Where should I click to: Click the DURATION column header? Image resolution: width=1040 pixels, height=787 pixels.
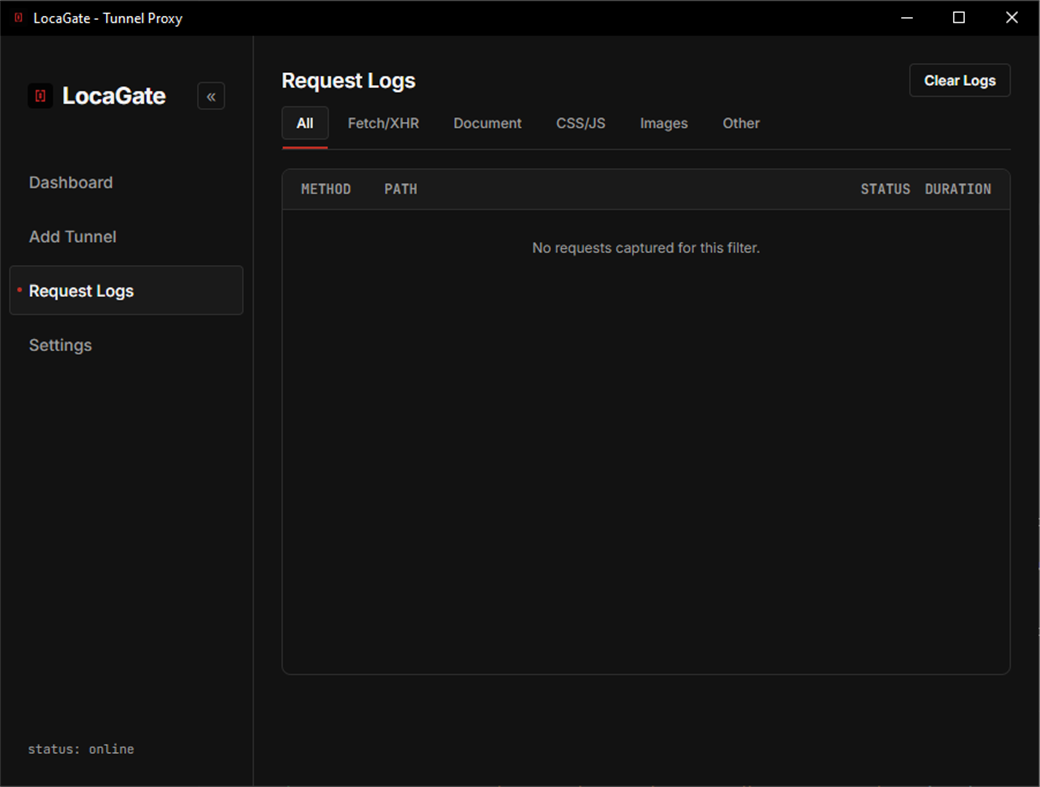click(x=958, y=190)
